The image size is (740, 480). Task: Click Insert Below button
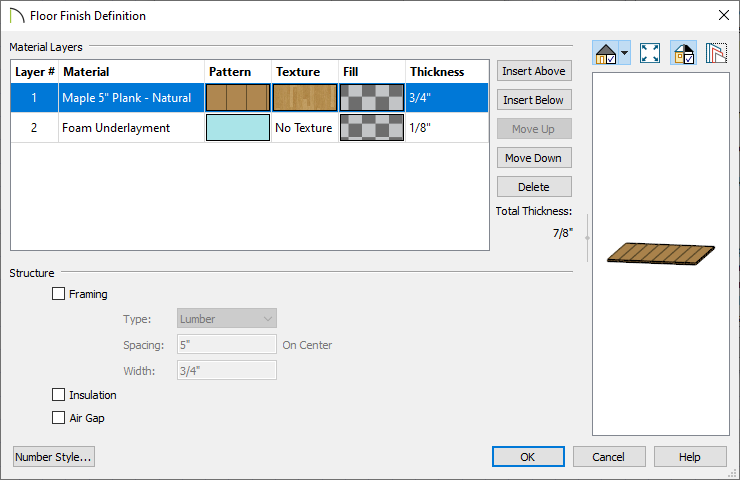click(x=534, y=100)
